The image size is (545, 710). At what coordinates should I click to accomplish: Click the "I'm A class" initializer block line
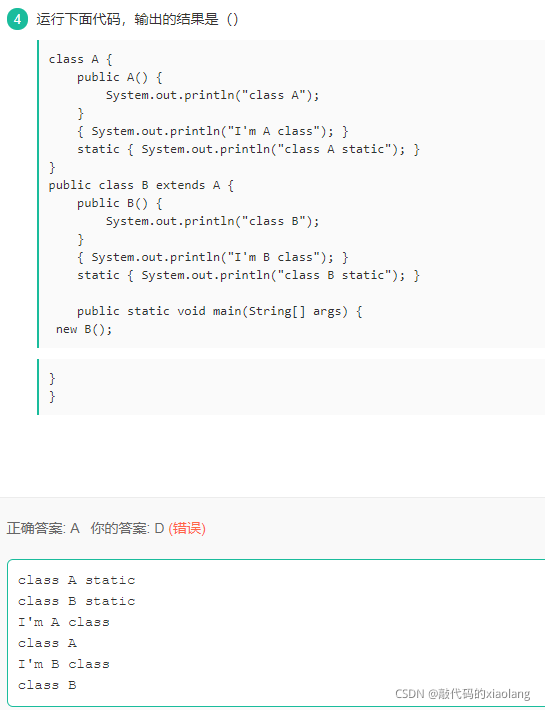click(x=213, y=131)
